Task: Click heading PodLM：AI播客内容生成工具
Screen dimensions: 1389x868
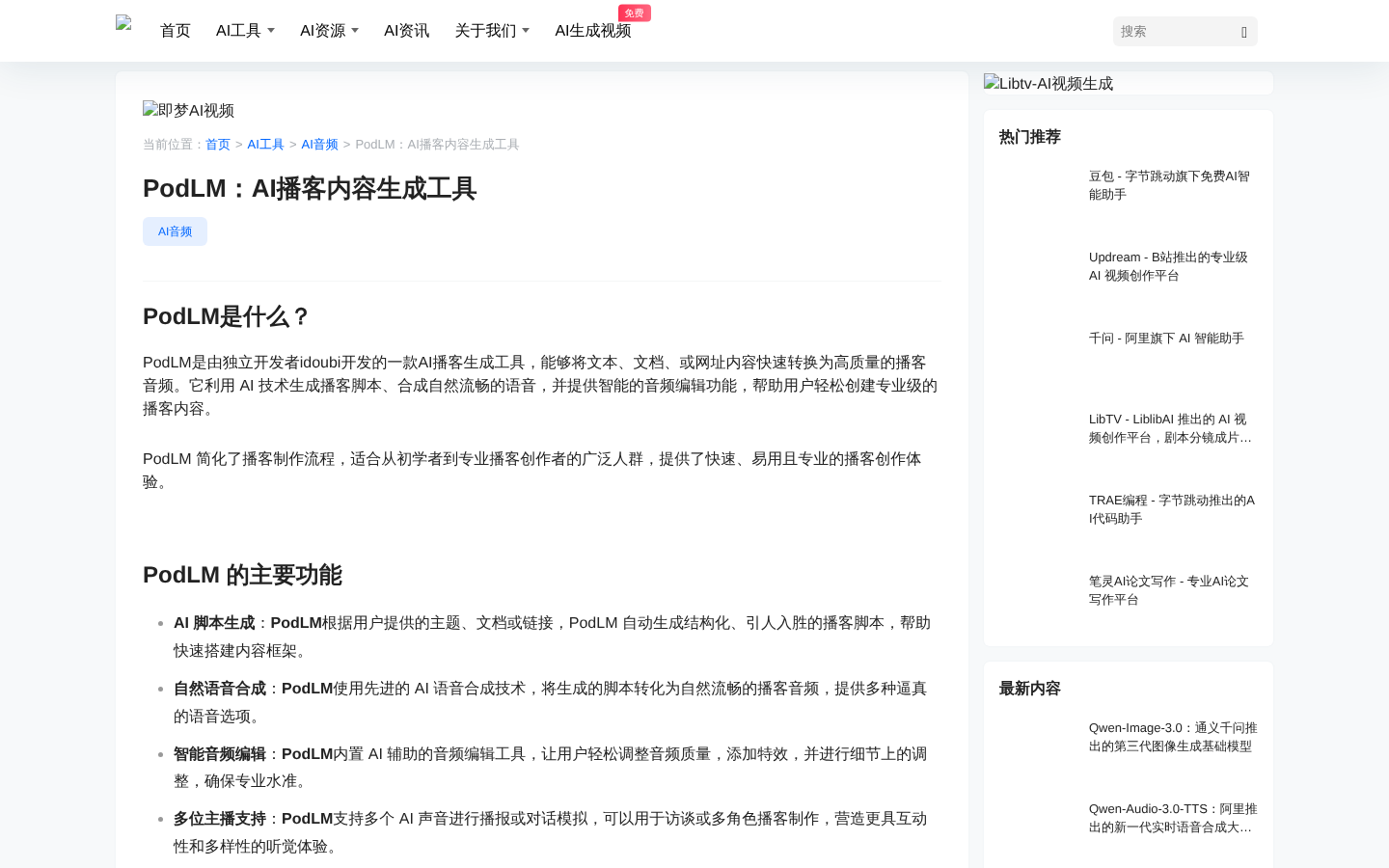Action: (x=310, y=188)
